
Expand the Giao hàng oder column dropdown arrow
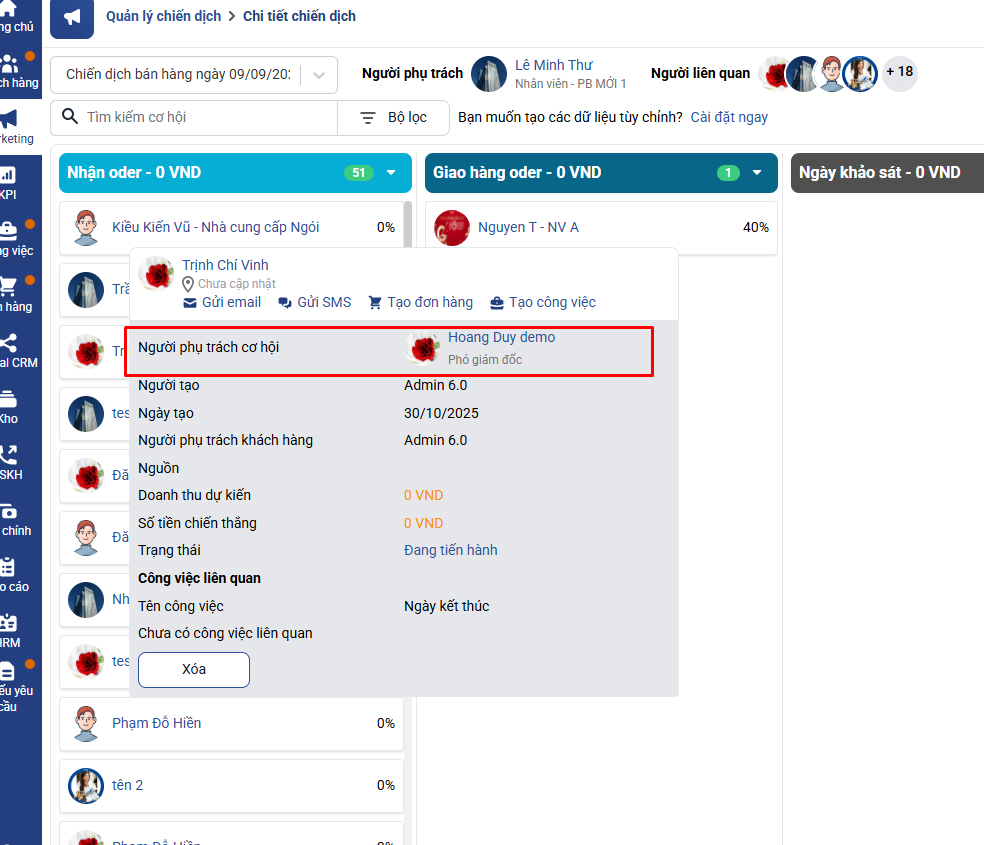[757, 173]
